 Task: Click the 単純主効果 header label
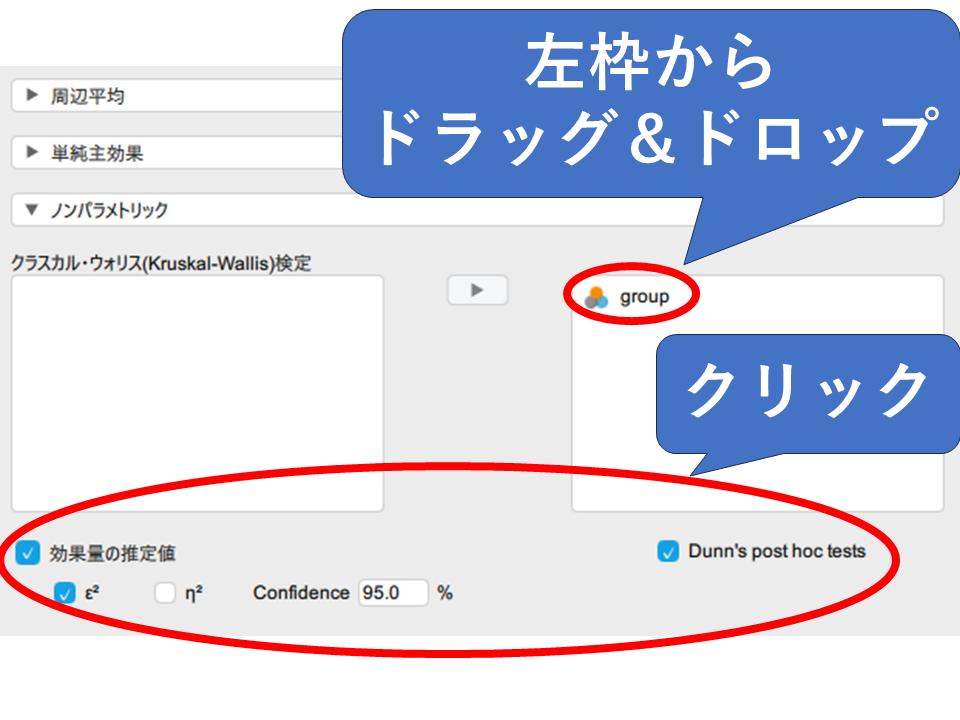click(x=98, y=154)
